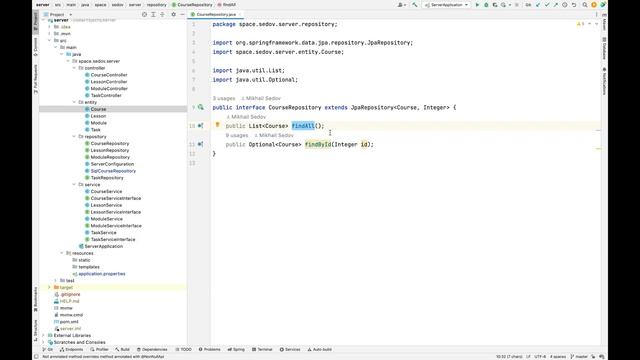The image size is (640, 360).
Task: Click the yellow intention lightbulb
Action: pos(218,125)
